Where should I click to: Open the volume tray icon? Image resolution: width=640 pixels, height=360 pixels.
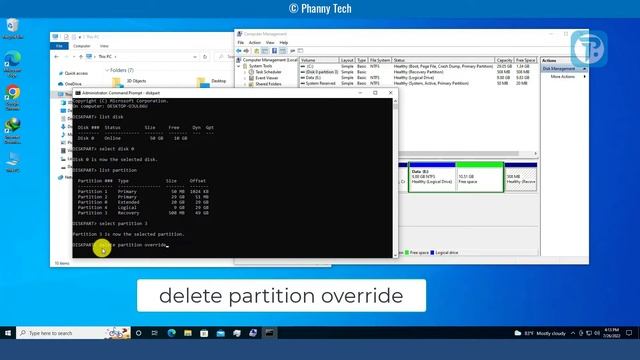[597, 333]
